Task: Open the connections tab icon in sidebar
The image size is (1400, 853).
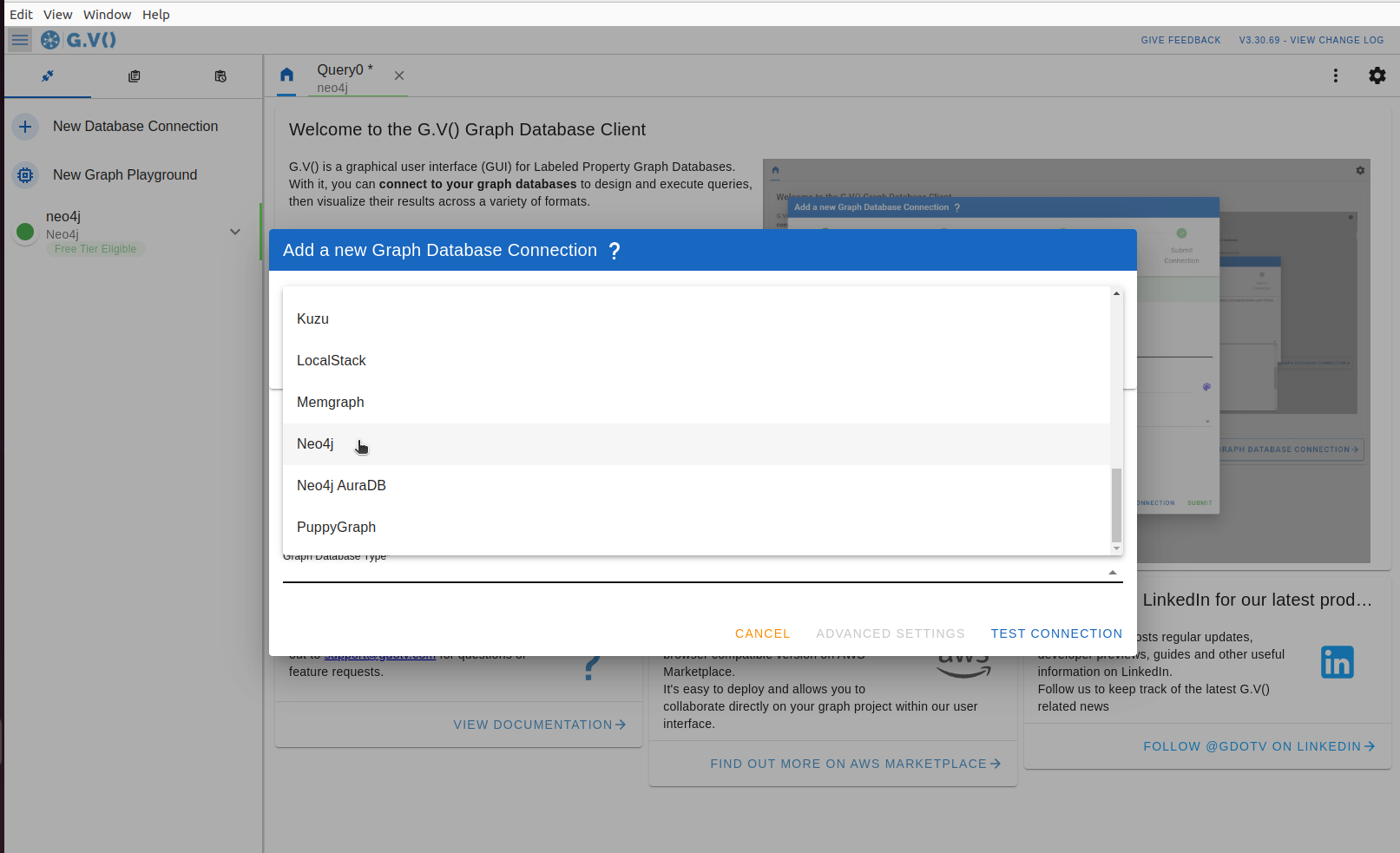Action: point(48,76)
